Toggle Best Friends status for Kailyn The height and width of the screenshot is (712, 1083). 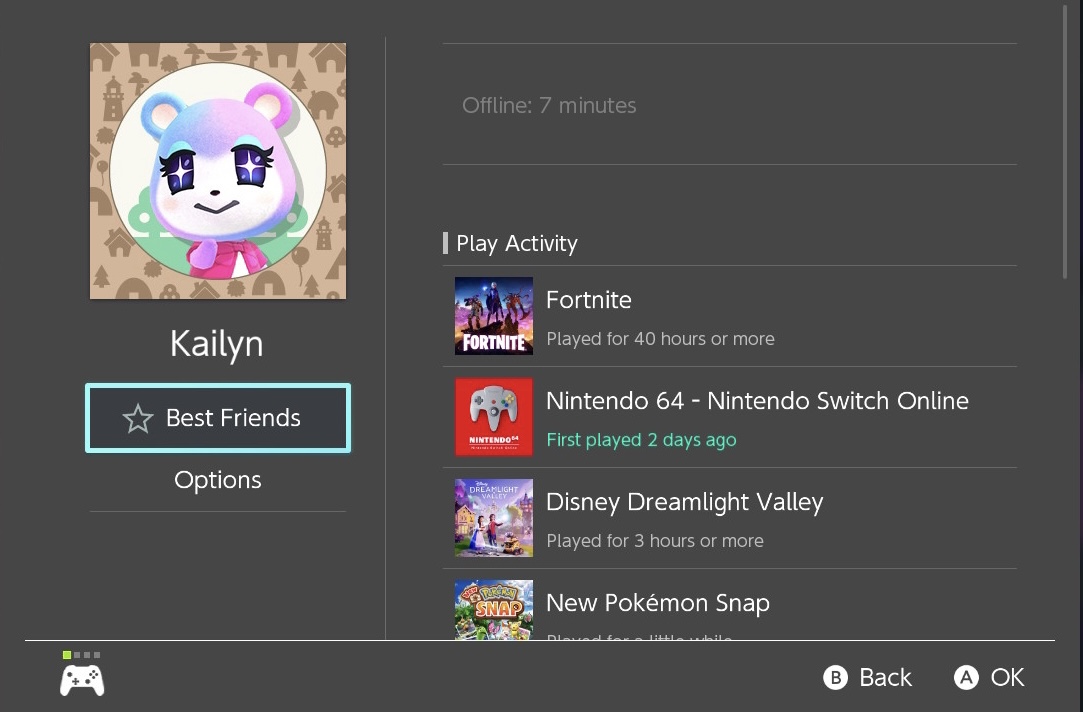point(218,418)
